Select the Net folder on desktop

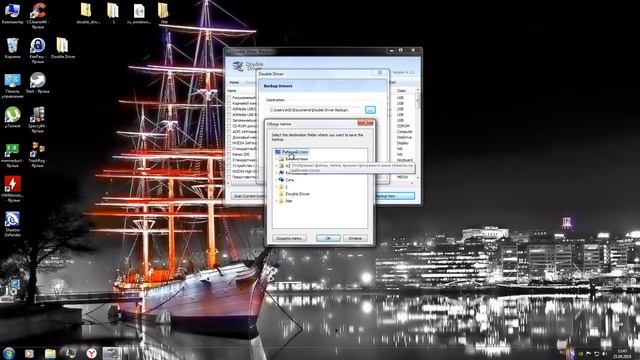pyautogui.click(x=163, y=13)
